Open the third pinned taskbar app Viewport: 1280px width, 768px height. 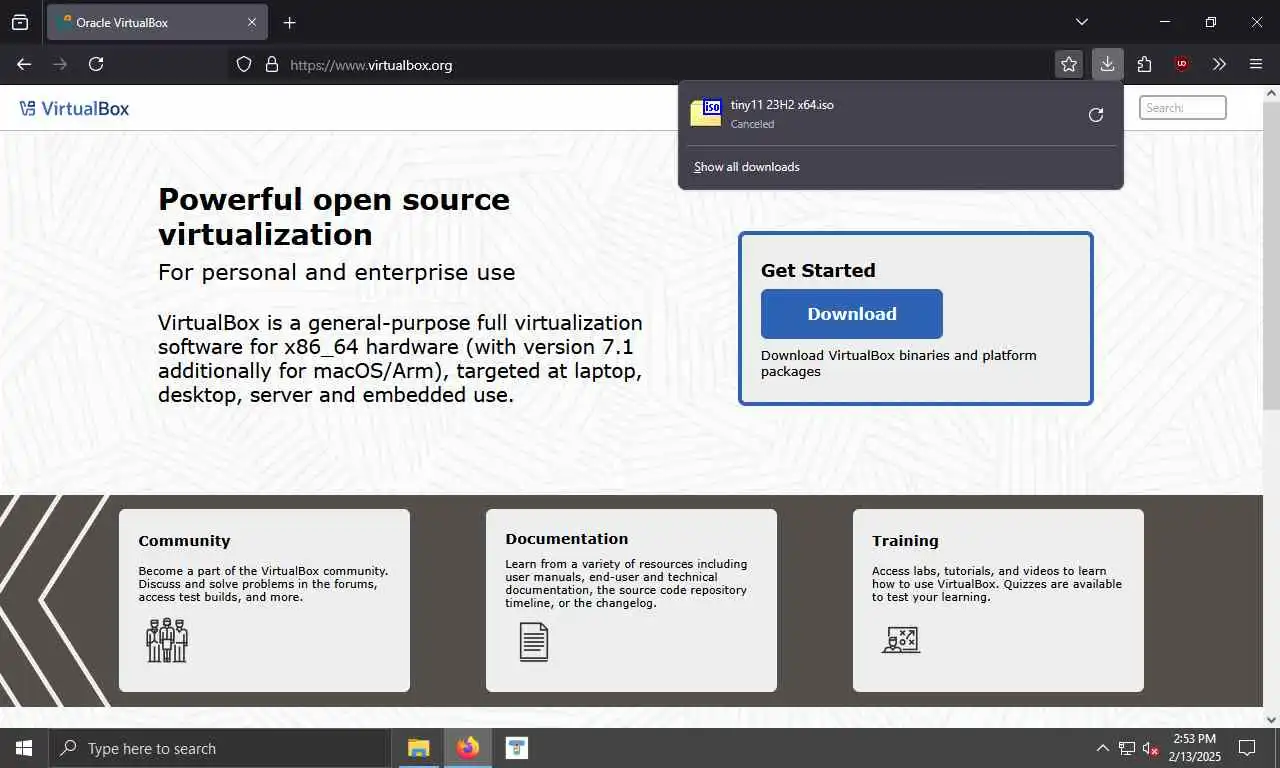pyautogui.click(x=516, y=748)
